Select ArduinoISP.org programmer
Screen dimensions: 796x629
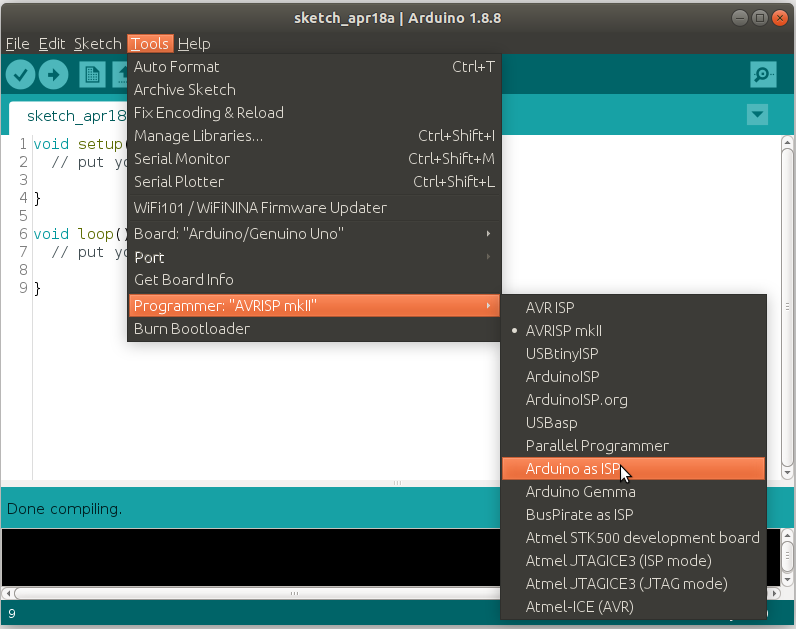[634, 400]
